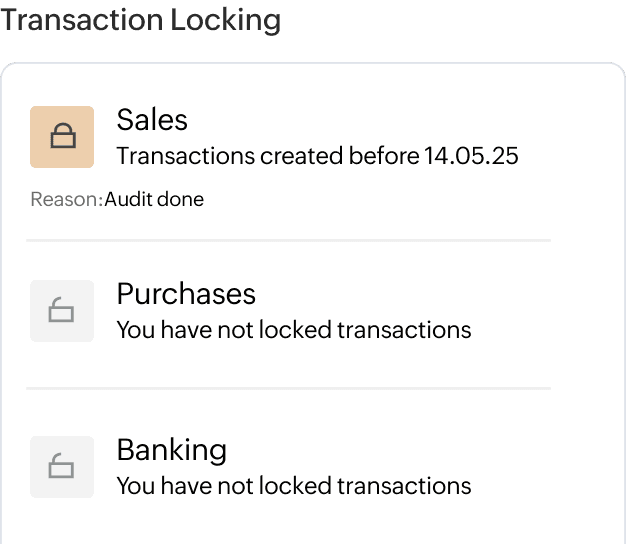Click the date 14.05.25 in Sales row
Image resolution: width=626 pixels, height=544 pixels.
(471, 156)
